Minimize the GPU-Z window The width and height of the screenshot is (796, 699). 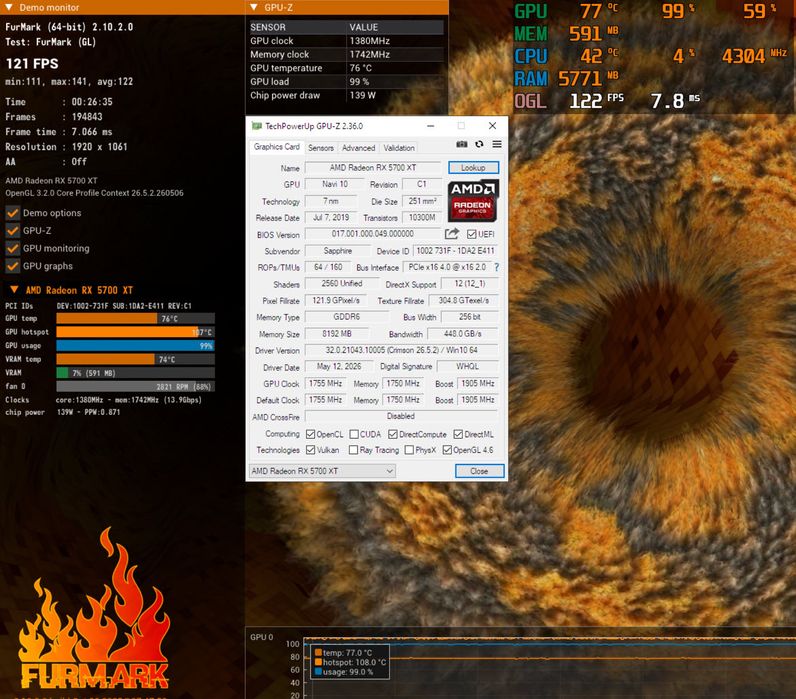click(x=430, y=126)
